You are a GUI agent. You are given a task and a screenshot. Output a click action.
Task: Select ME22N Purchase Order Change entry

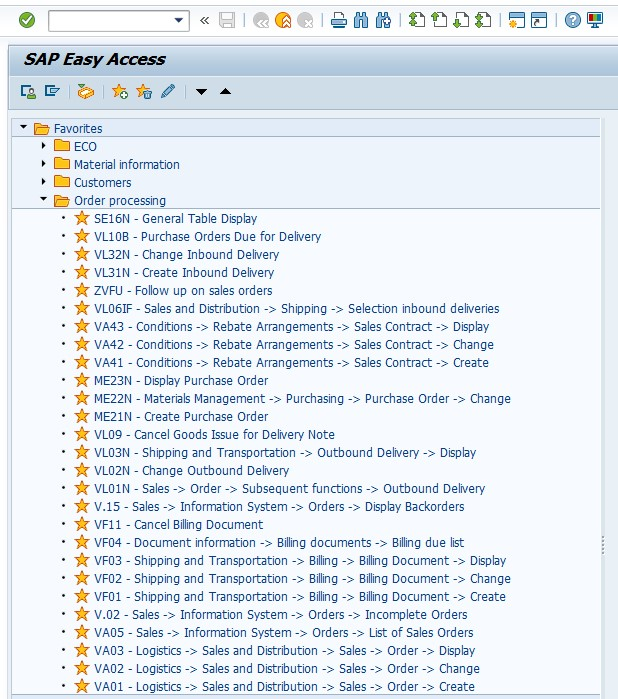(x=302, y=399)
